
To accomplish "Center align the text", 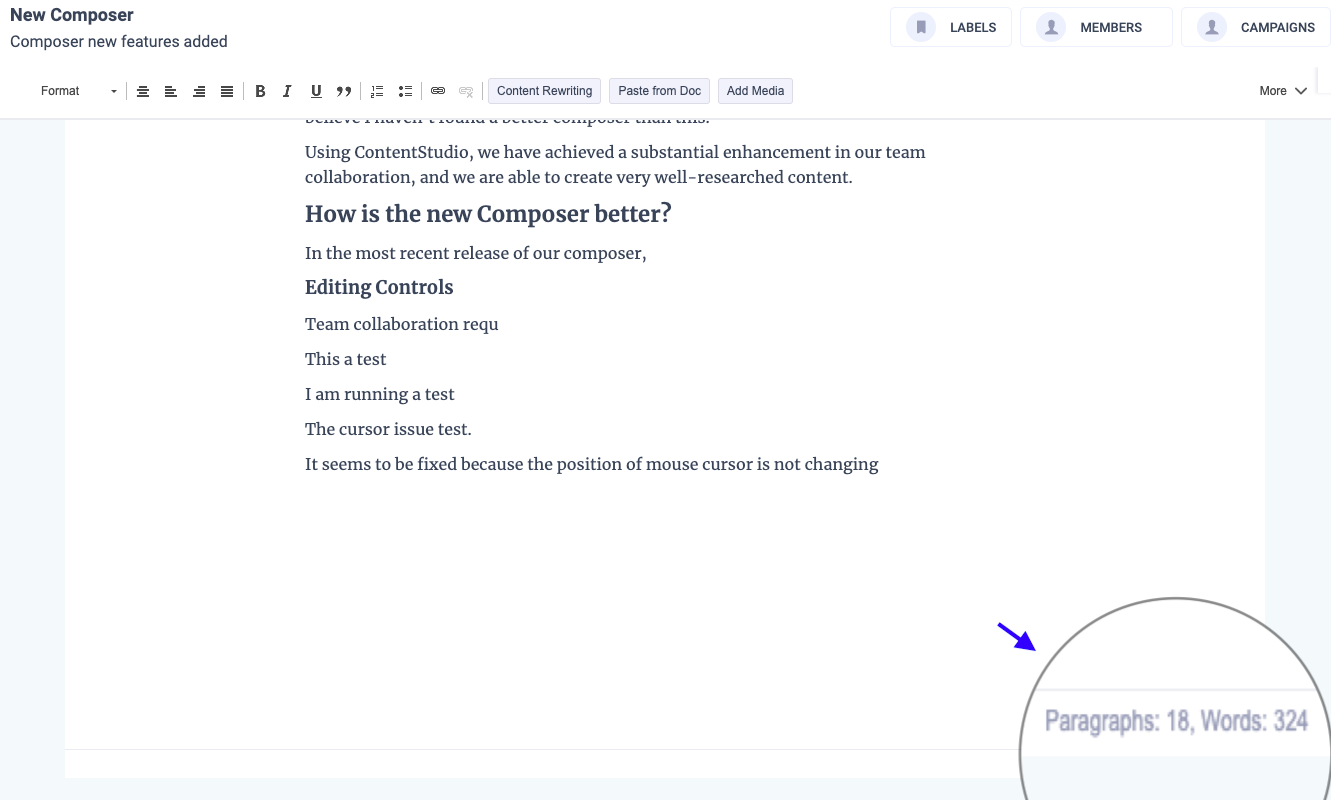I will tap(143, 91).
